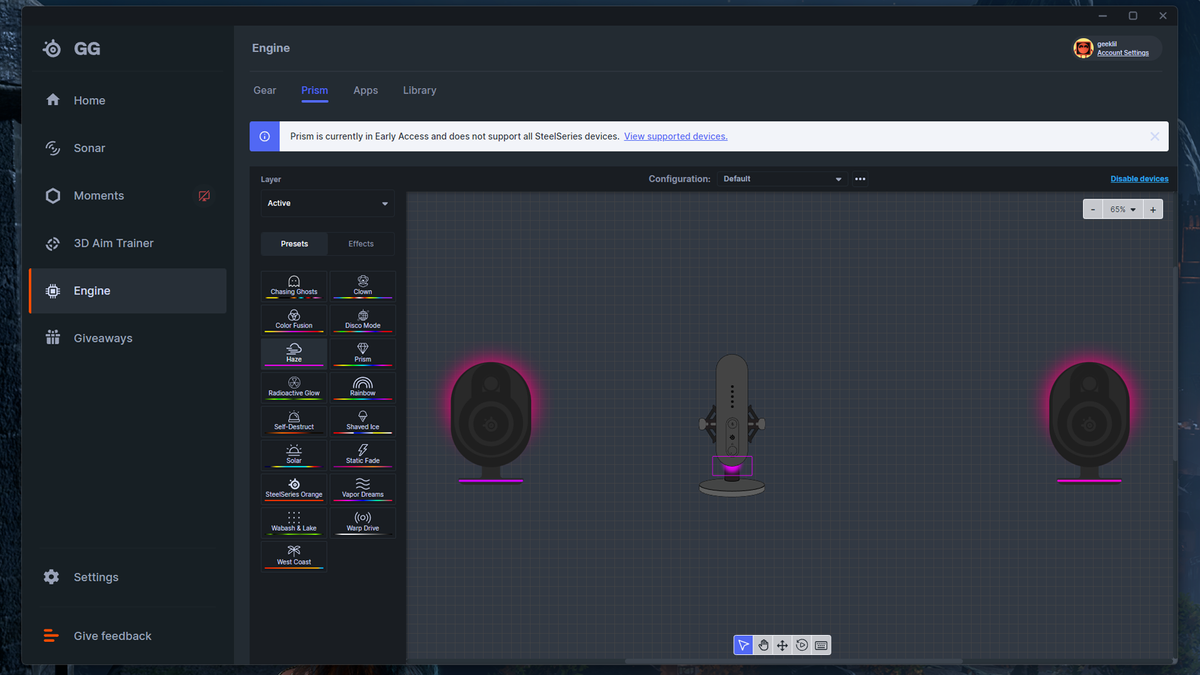Switch to the Prism tab
The height and width of the screenshot is (675, 1200).
315,90
